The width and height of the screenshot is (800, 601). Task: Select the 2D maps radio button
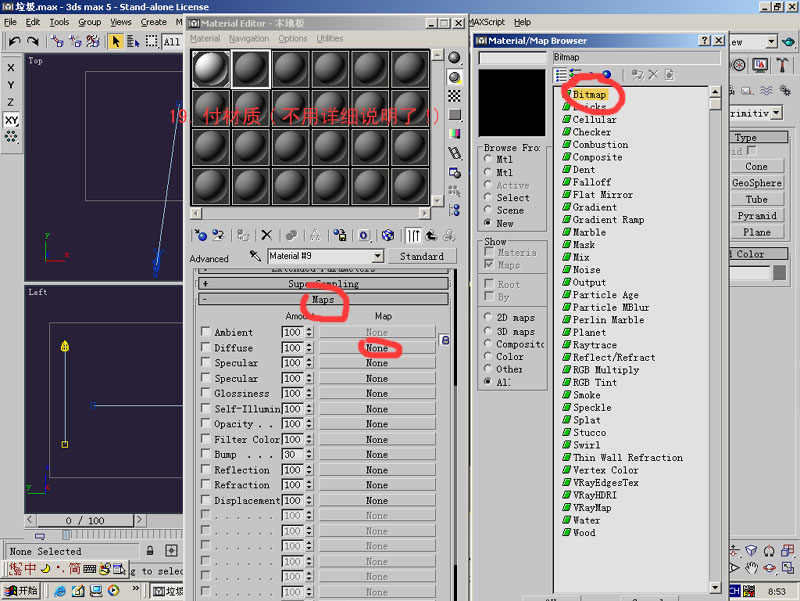click(x=488, y=317)
